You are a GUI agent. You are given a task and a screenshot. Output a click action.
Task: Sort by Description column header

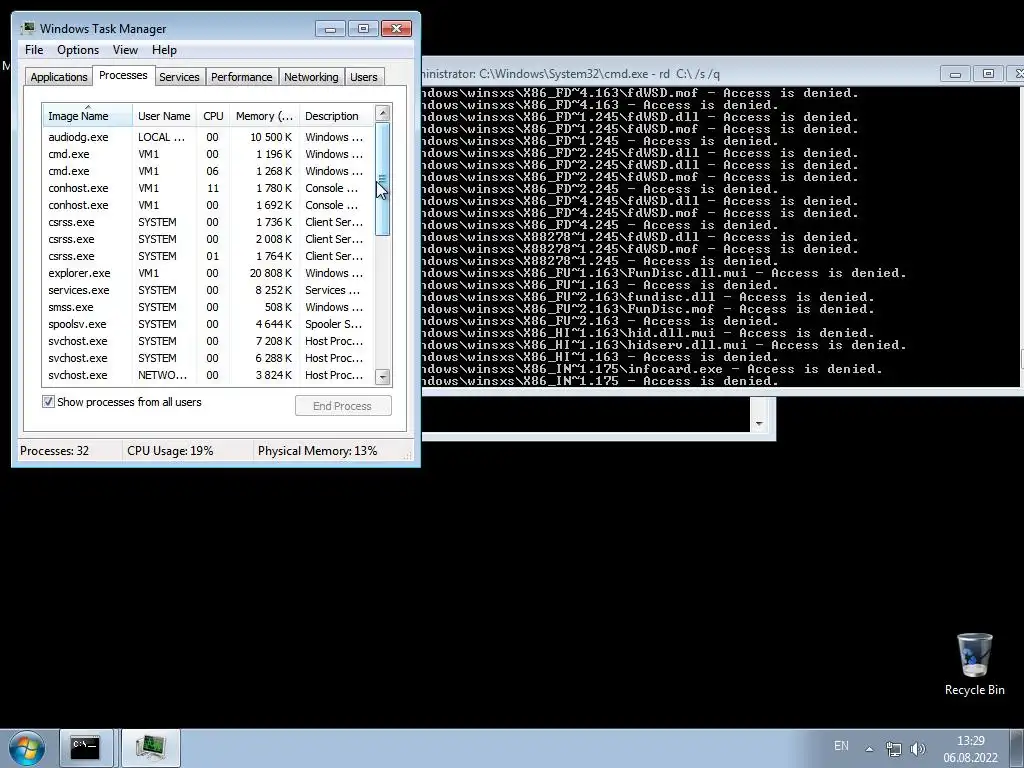(x=337, y=116)
